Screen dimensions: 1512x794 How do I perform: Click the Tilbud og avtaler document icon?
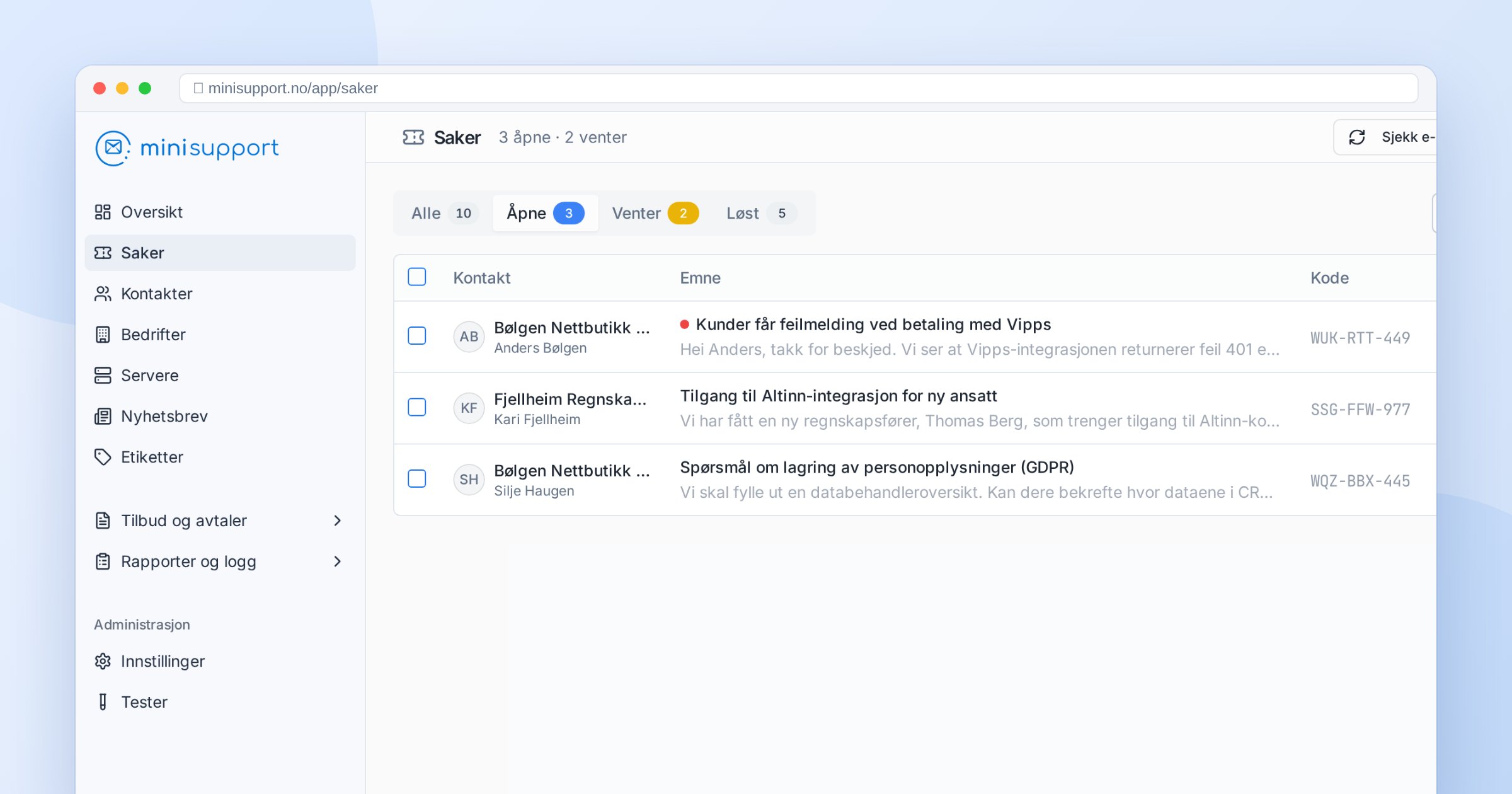pyautogui.click(x=103, y=521)
